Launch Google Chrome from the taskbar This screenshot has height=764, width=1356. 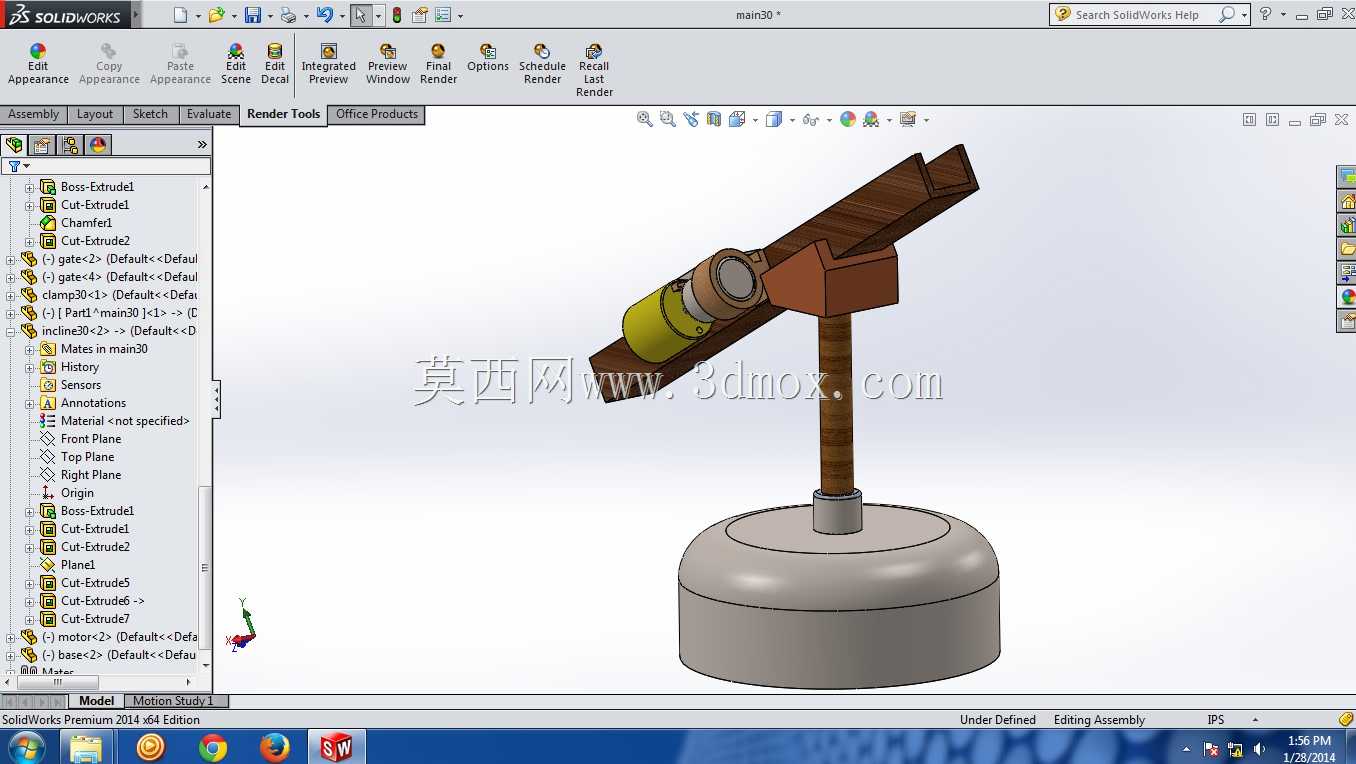pos(213,747)
